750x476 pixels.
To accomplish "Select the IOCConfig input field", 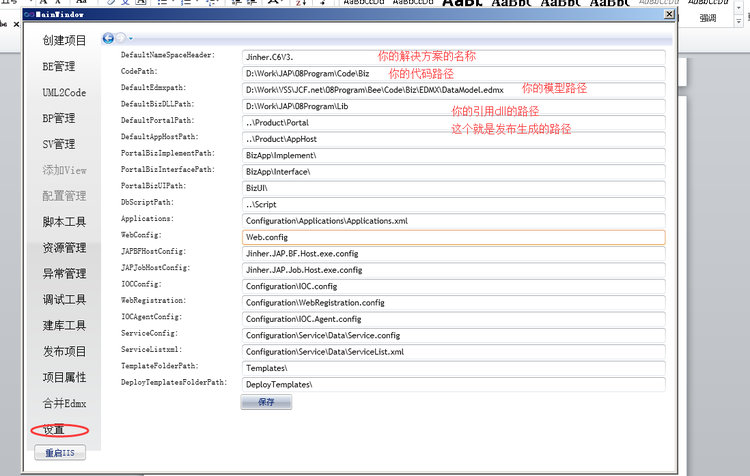I will pyautogui.click(x=453, y=286).
